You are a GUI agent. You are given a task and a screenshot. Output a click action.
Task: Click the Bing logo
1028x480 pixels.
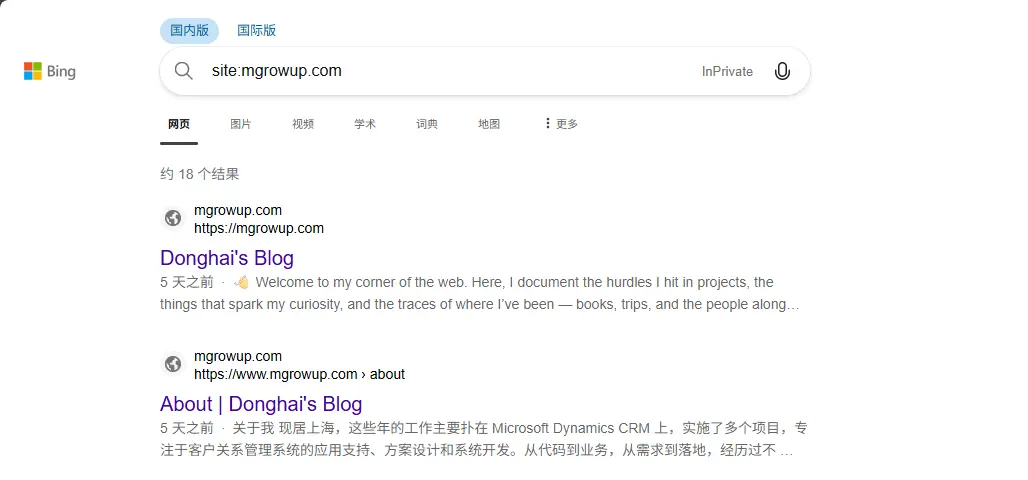(50, 71)
